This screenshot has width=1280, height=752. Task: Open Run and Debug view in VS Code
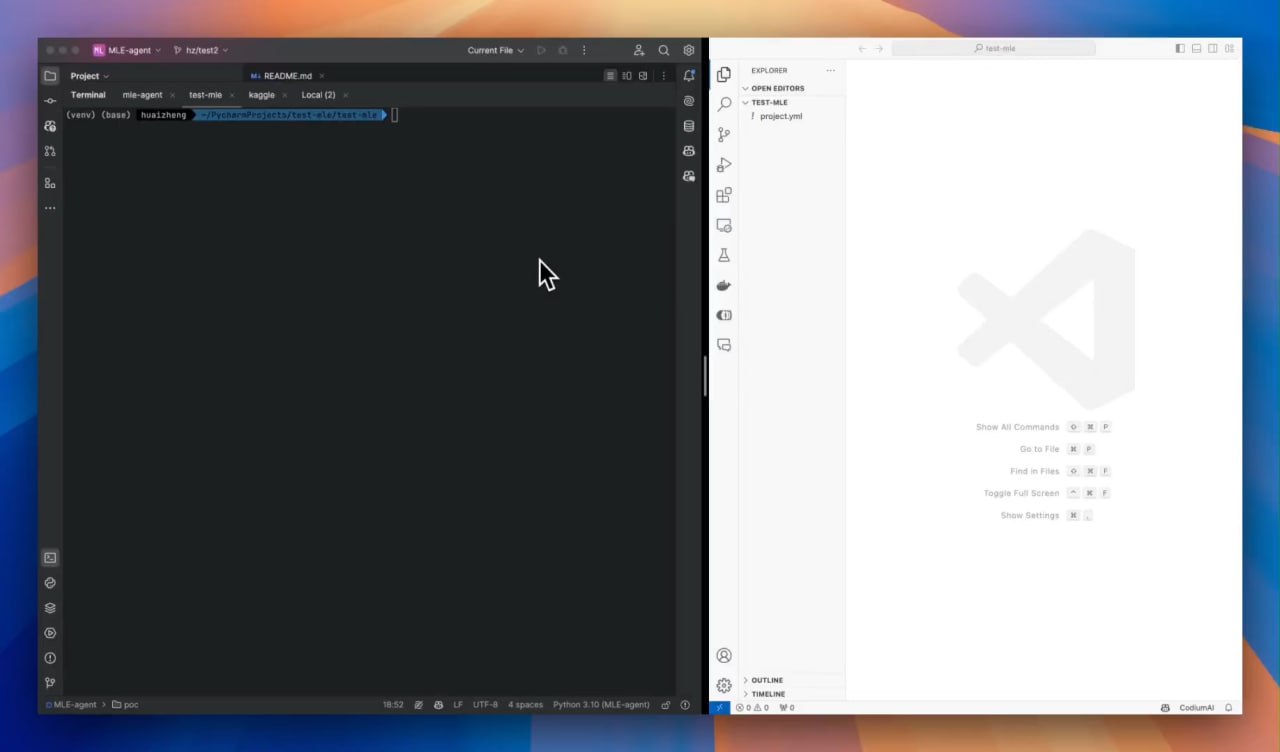click(x=724, y=165)
